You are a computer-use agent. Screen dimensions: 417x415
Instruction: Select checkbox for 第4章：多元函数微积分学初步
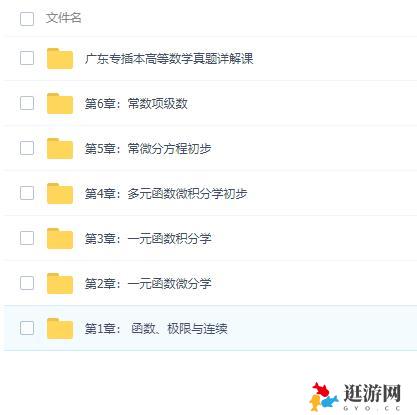27,193
